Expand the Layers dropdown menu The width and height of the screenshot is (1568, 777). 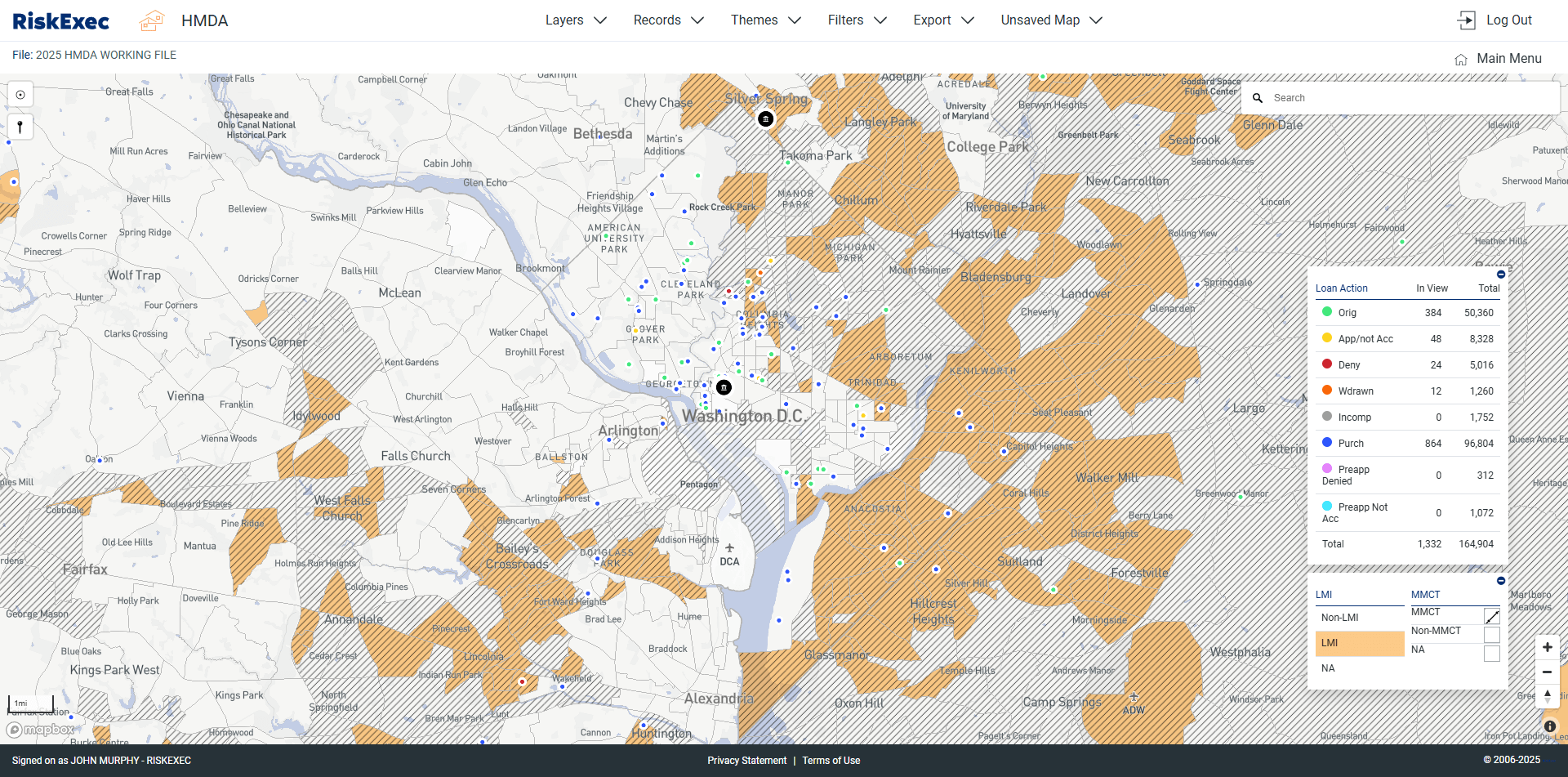click(576, 20)
